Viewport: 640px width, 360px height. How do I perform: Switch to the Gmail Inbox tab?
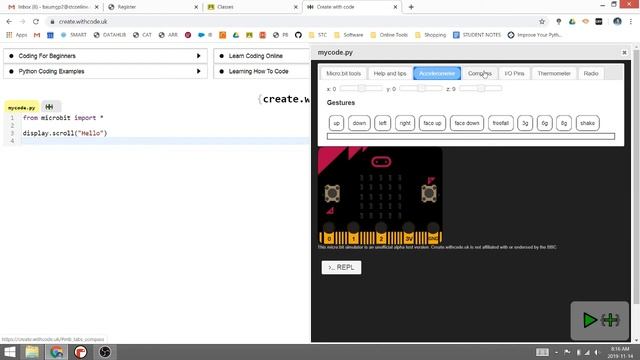[x=53, y=7]
